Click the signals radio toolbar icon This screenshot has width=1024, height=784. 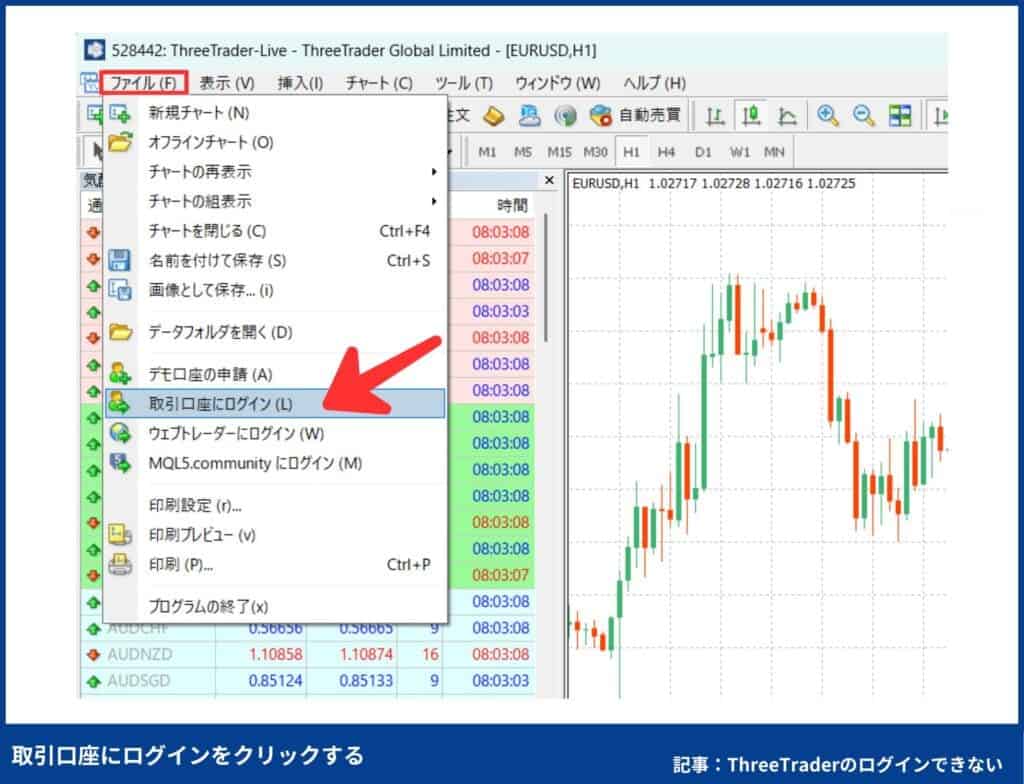[565, 116]
